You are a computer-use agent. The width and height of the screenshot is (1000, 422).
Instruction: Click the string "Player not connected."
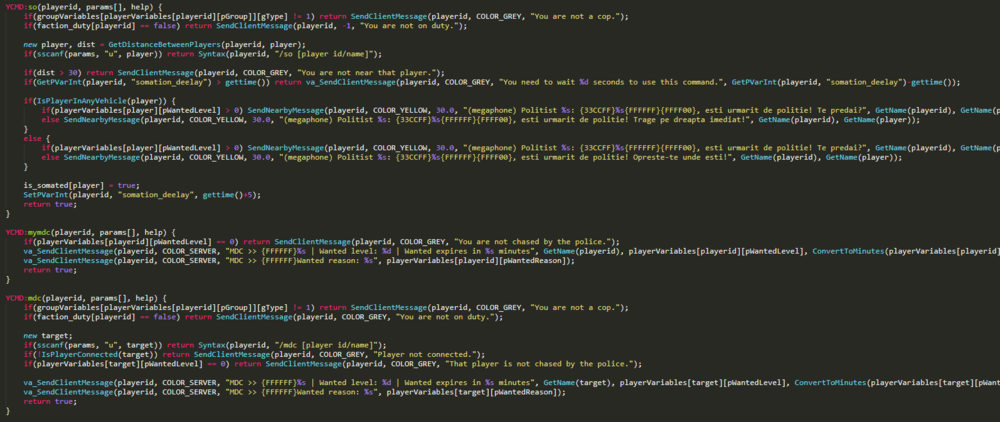pos(426,354)
